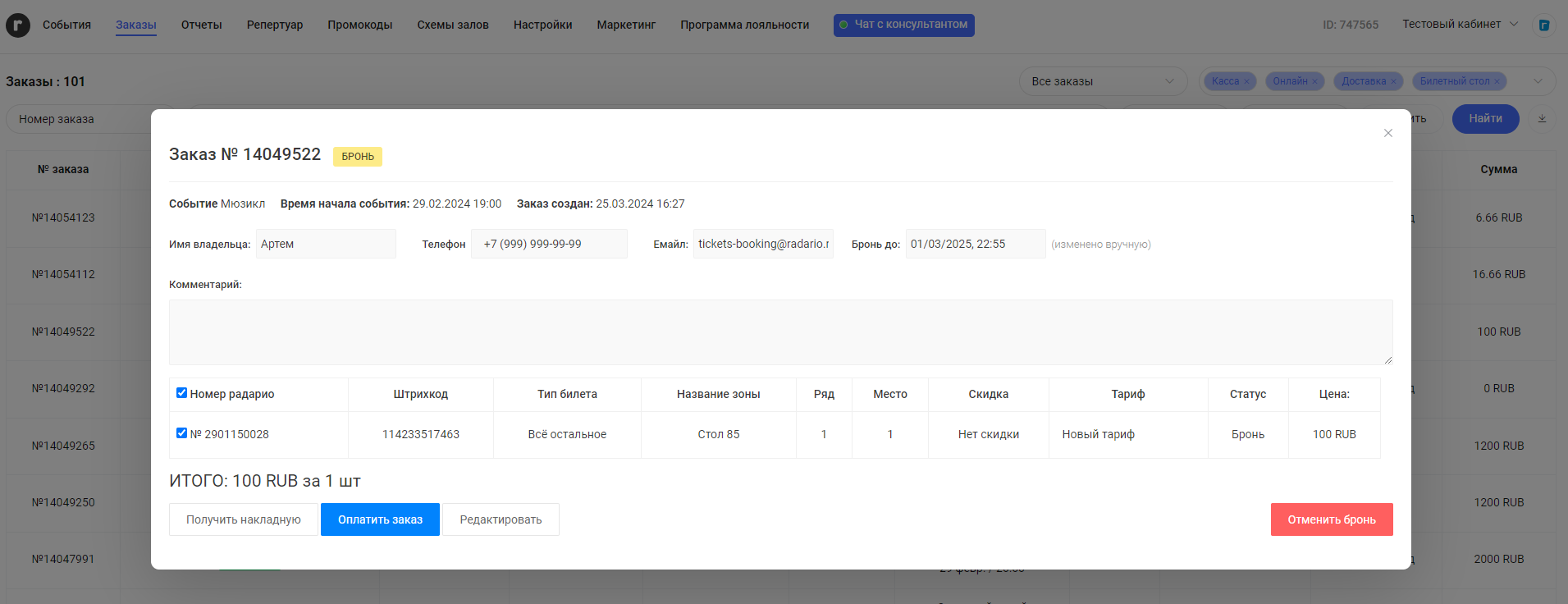Expand the sales channel tags dropdown arrow
This screenshot has height=604, width=1568.
[1538, 81]
